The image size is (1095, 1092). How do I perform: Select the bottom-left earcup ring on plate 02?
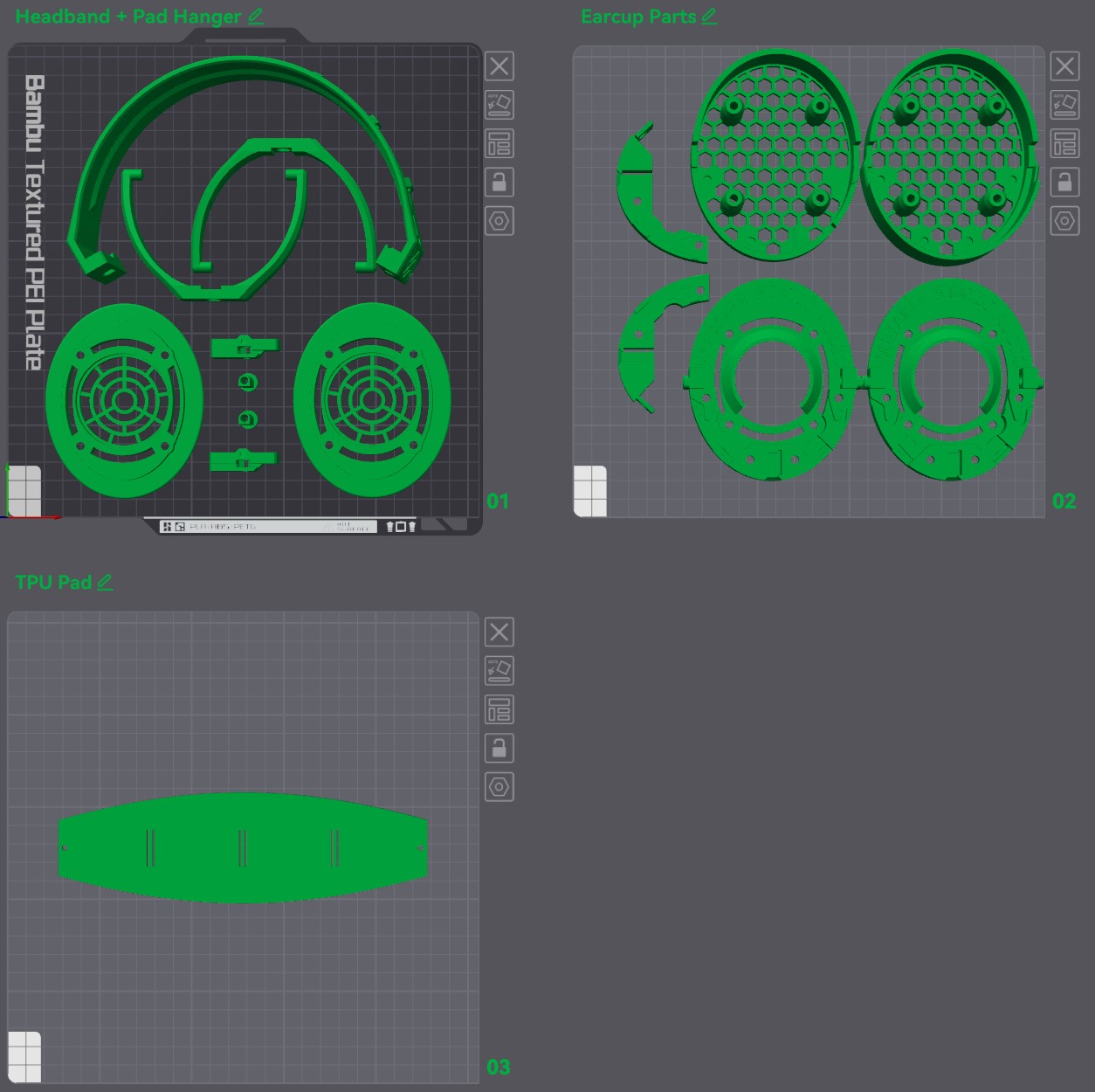click(770, 381)
